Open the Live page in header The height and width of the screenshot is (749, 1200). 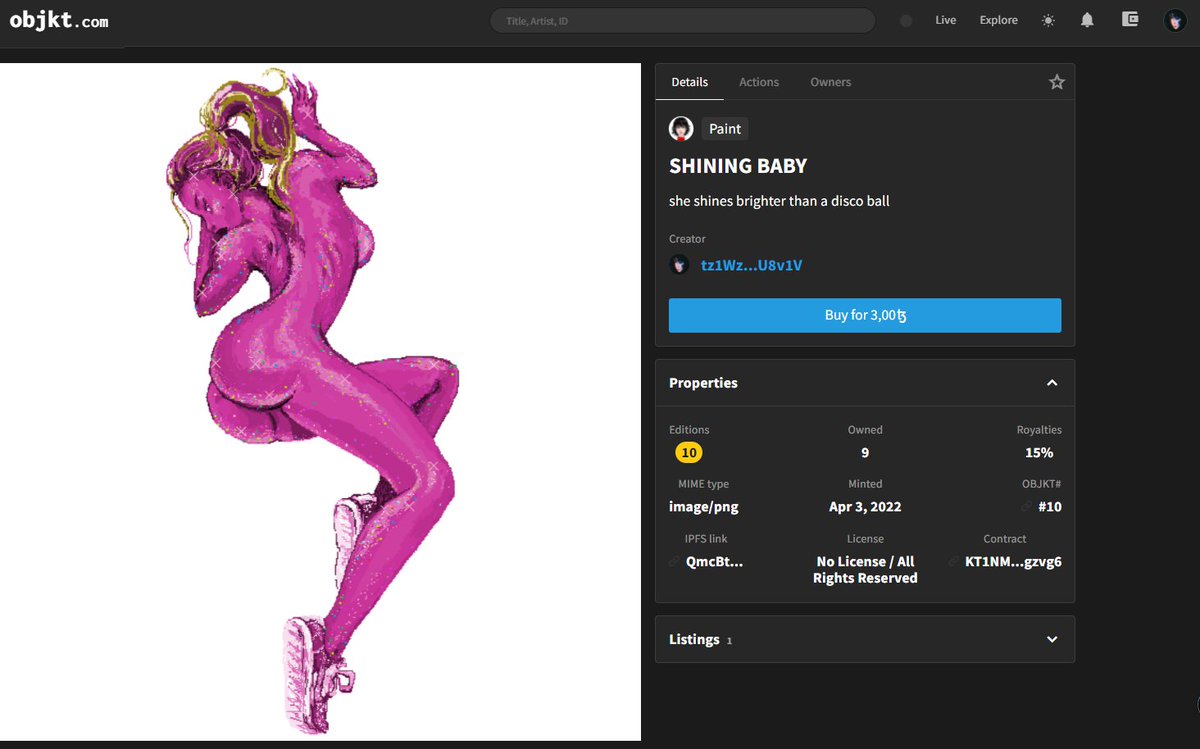pos(945,20)
